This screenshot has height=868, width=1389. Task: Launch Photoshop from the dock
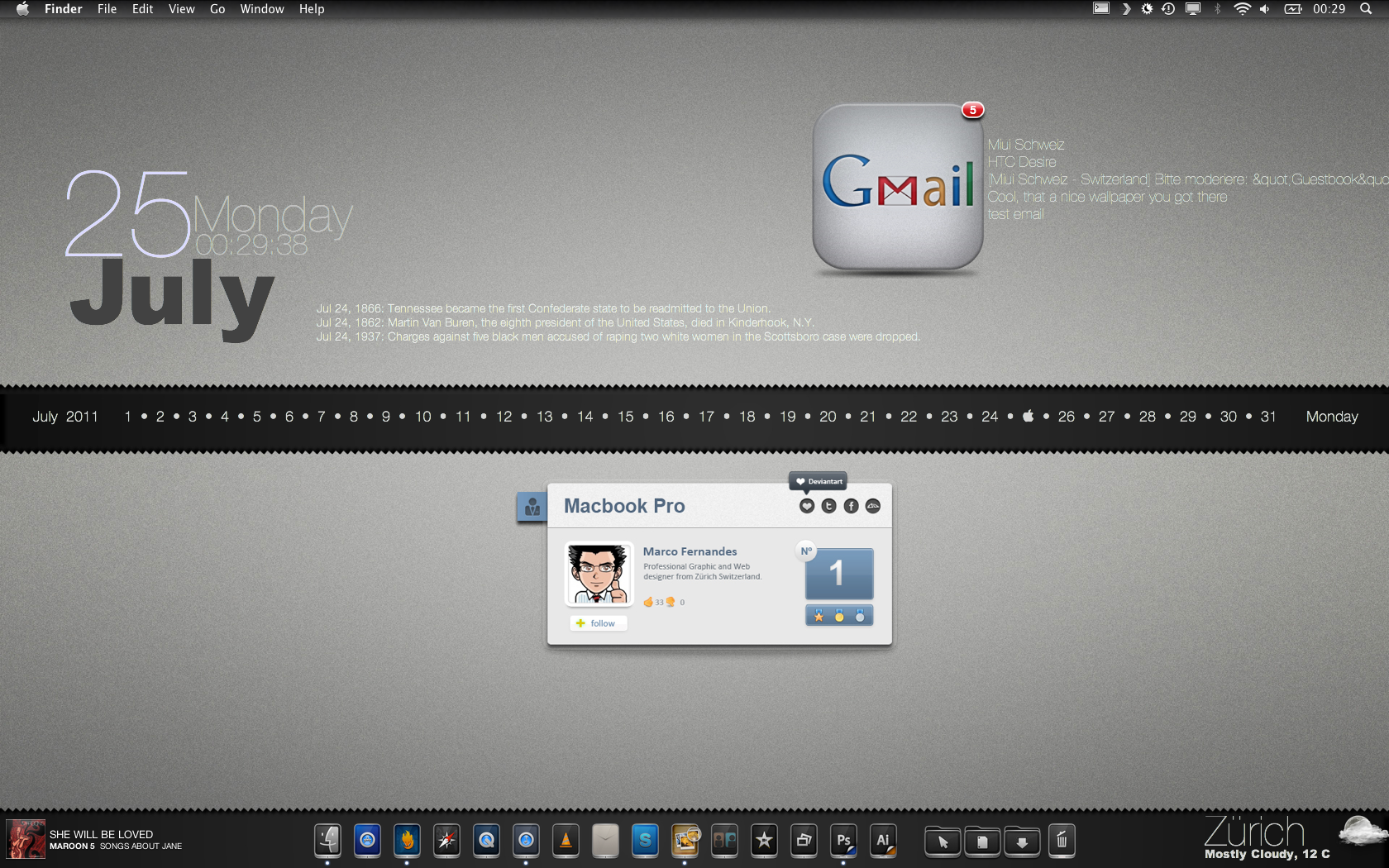point(843,841)
